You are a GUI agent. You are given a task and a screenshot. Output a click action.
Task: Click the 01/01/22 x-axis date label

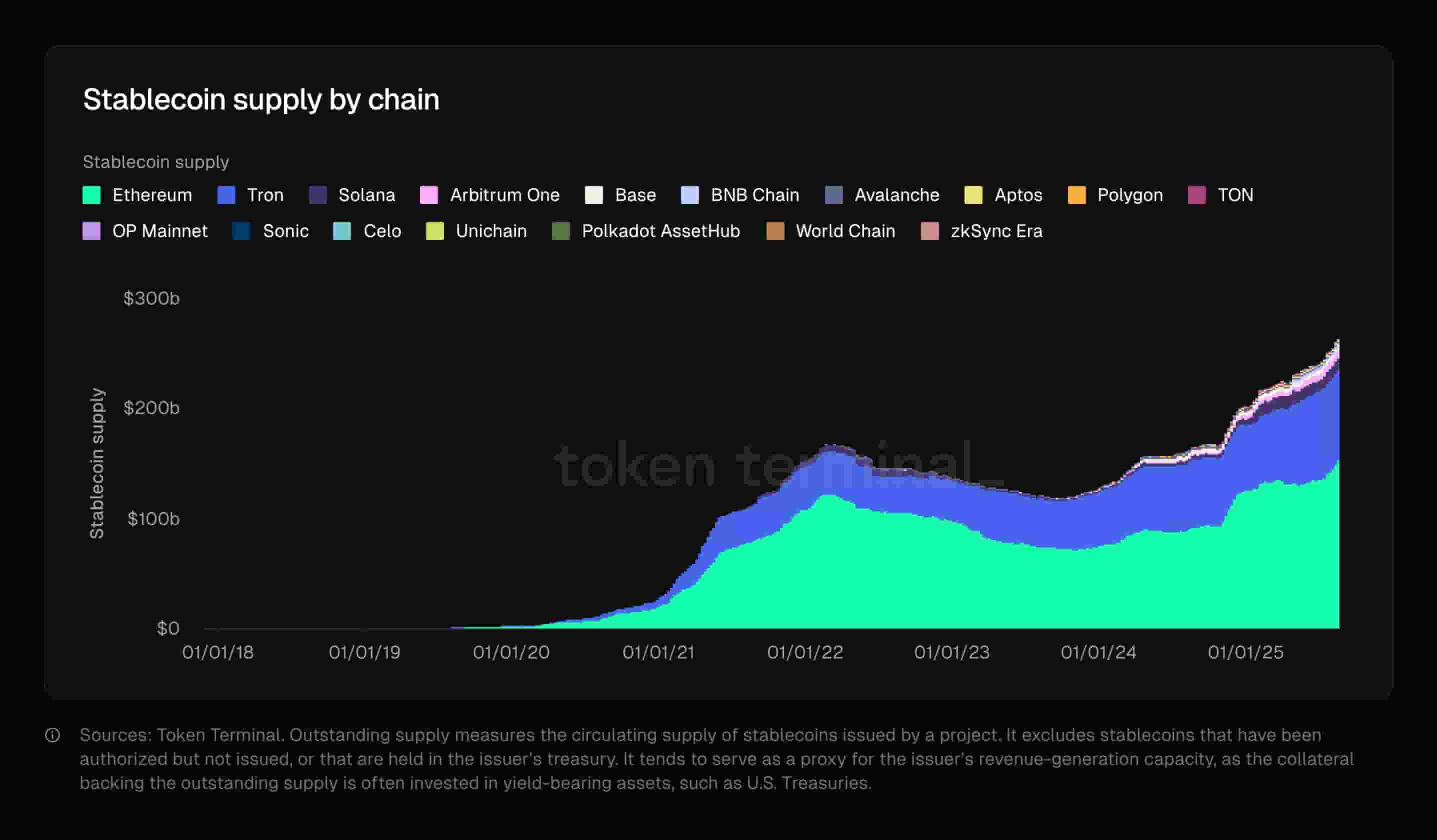pos(804,652)
